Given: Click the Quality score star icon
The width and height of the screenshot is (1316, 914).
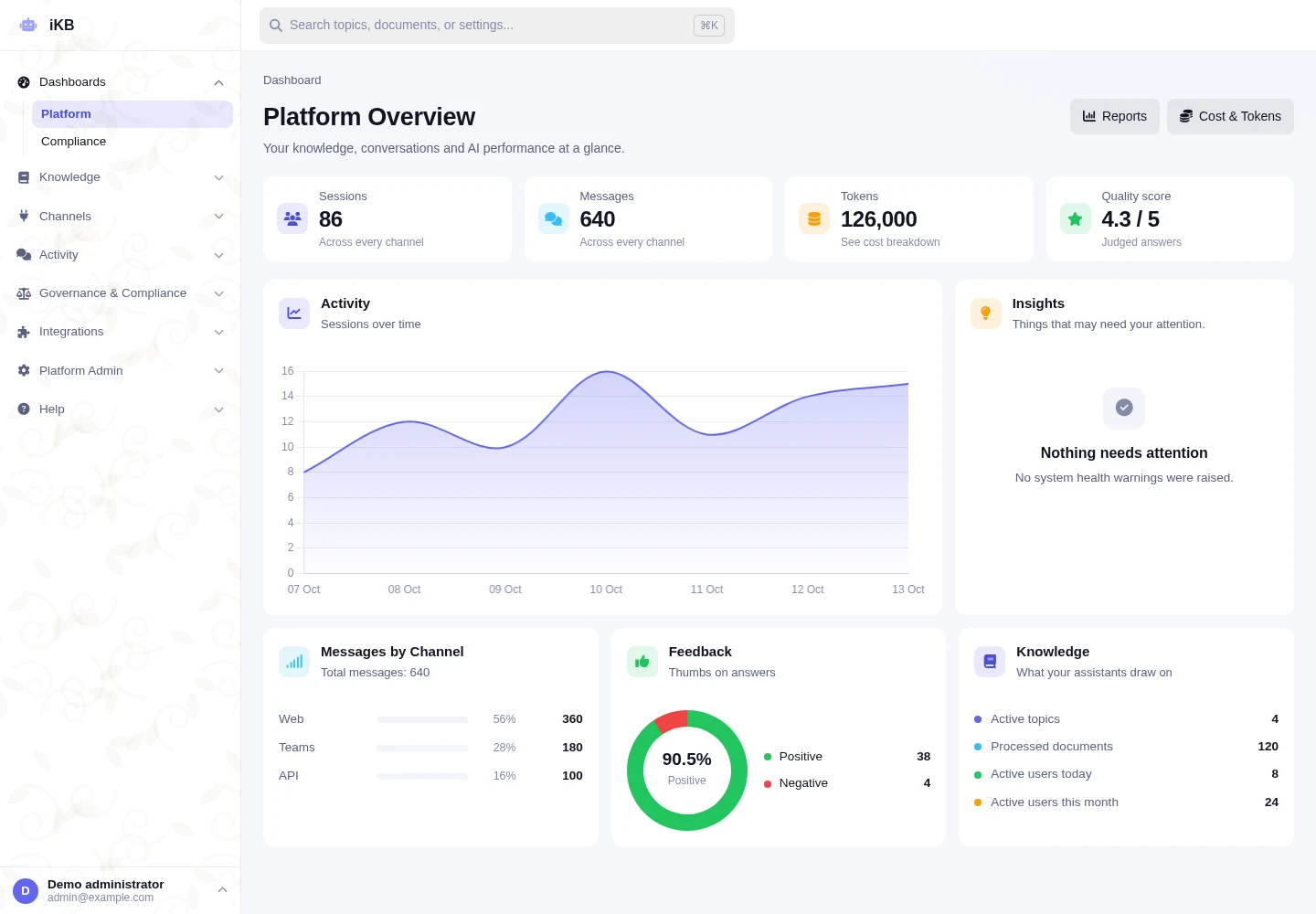Looking at the screenshot, I should pos(1076,218).
